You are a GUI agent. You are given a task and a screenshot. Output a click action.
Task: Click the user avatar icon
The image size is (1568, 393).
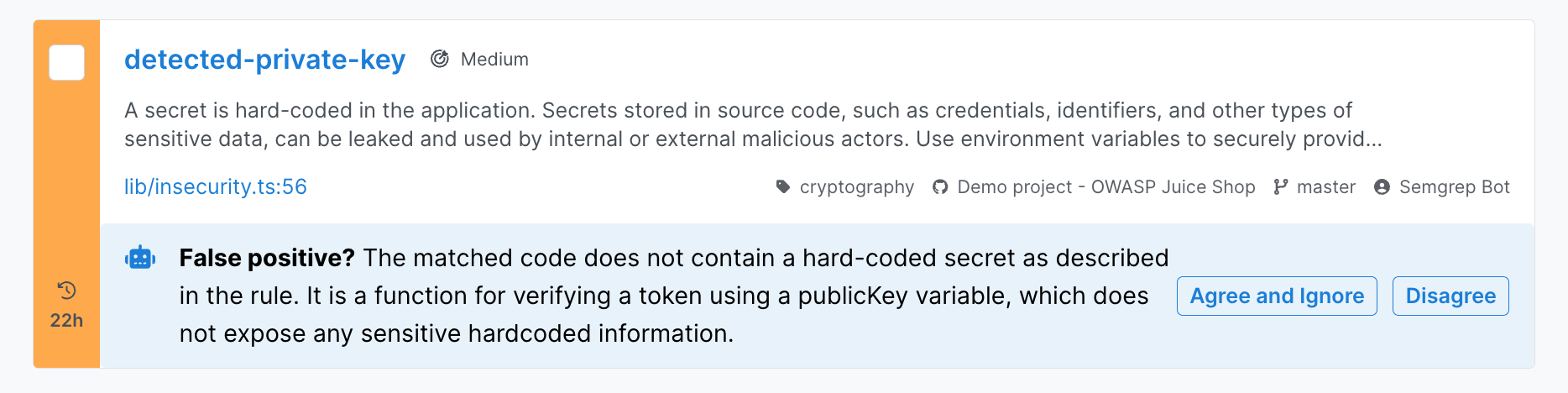[x=1382, y=186]
